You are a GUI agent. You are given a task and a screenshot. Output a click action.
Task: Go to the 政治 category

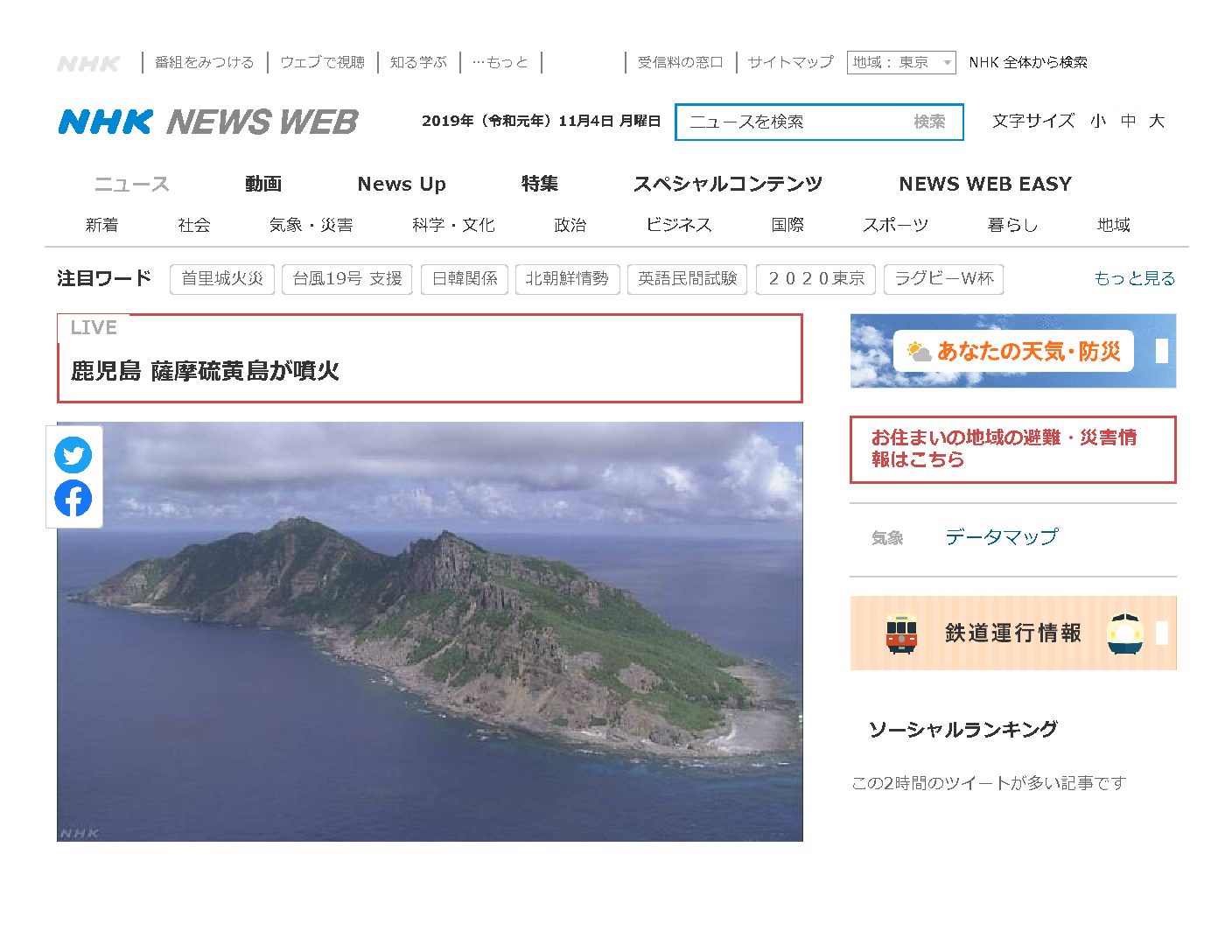point(570,225)
